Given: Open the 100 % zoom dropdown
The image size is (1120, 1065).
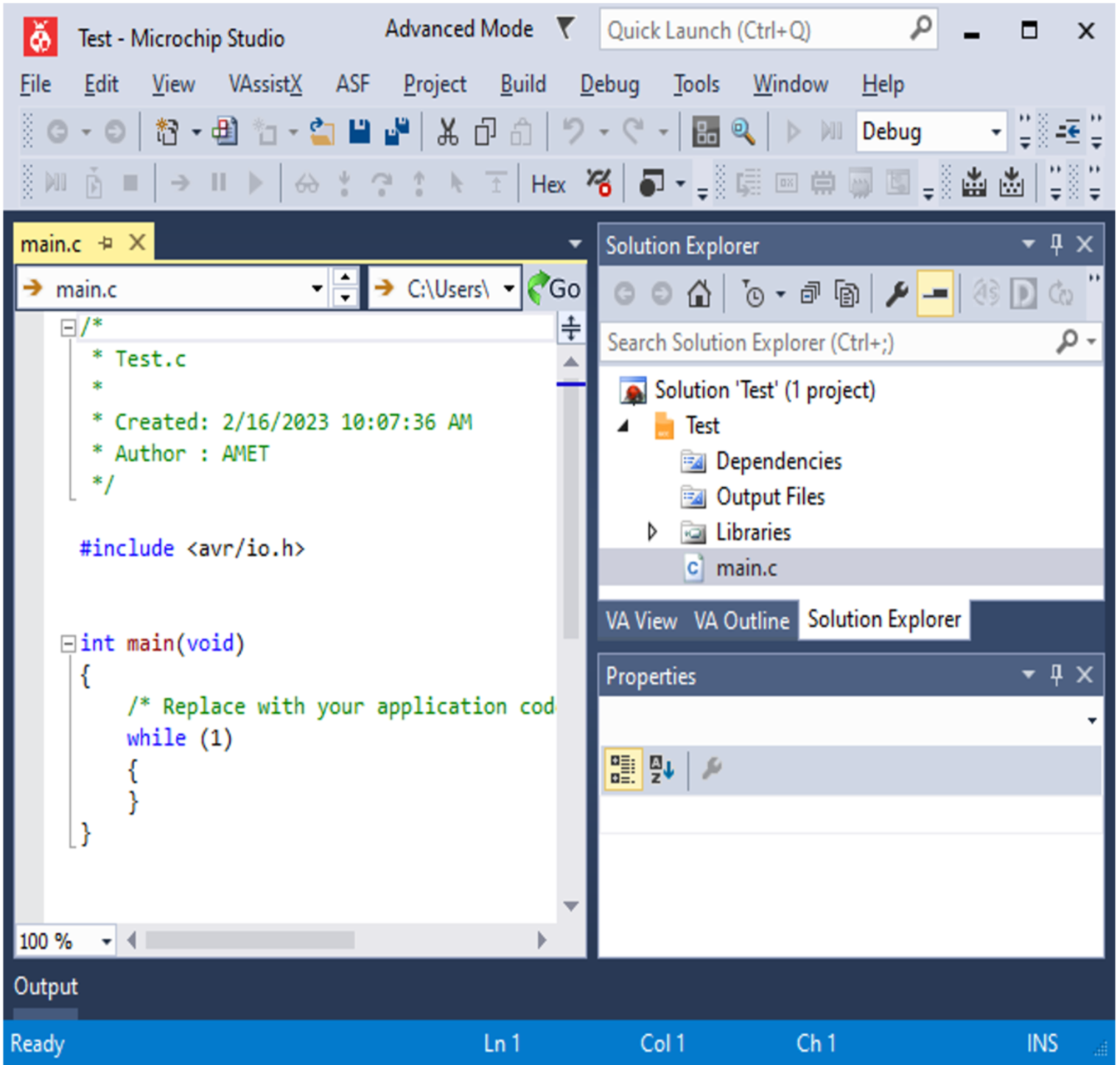Looking at the screenshot, I should click(x=107, y=941).
